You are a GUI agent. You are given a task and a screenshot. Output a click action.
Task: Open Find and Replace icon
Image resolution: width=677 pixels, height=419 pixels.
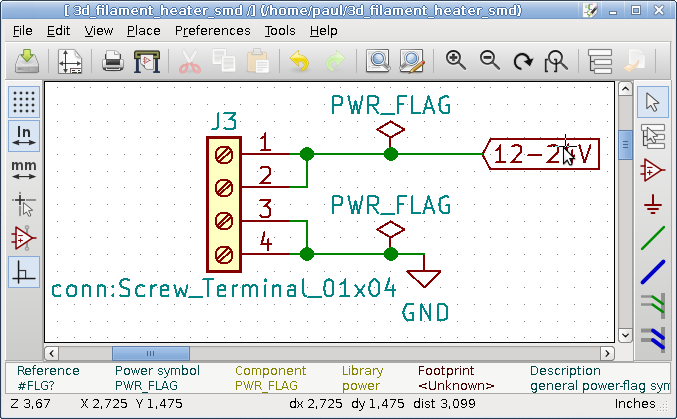click(412, 61)
